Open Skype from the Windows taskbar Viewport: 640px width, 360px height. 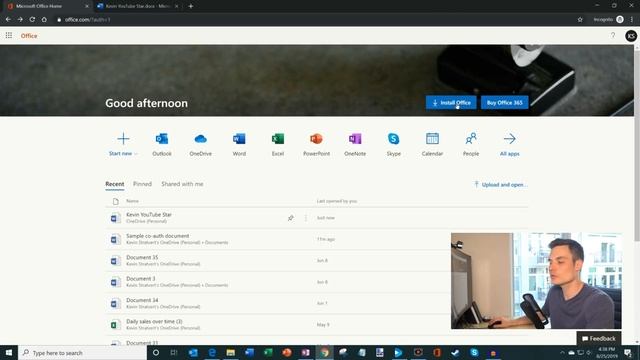point(474,353)
